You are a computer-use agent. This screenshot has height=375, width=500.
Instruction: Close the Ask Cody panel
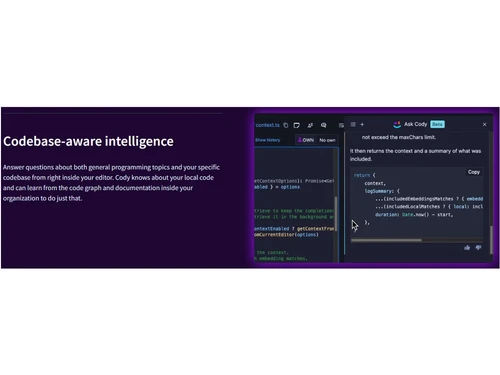point(484,124)
